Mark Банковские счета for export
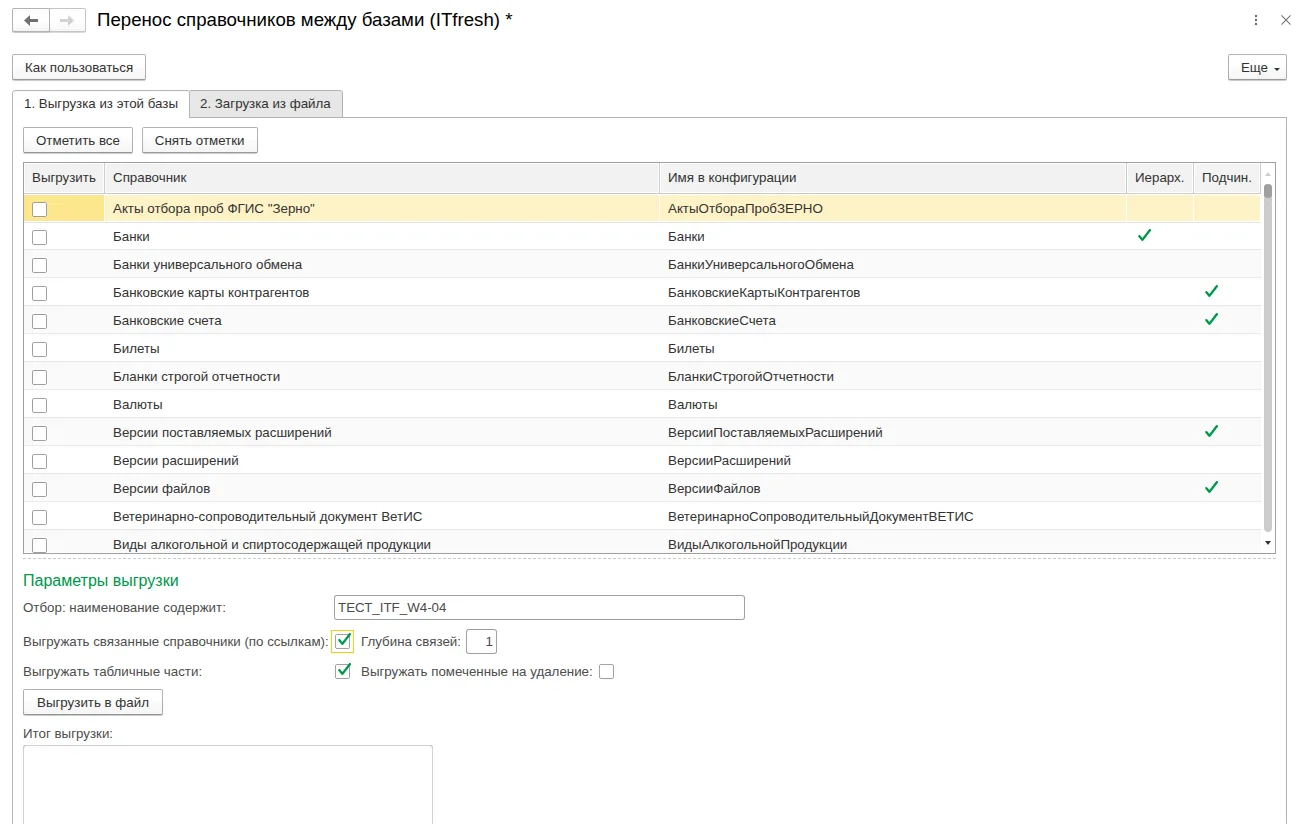This screenshot has width=1307, height=836. pyautogui.click(x=39, y=321)
